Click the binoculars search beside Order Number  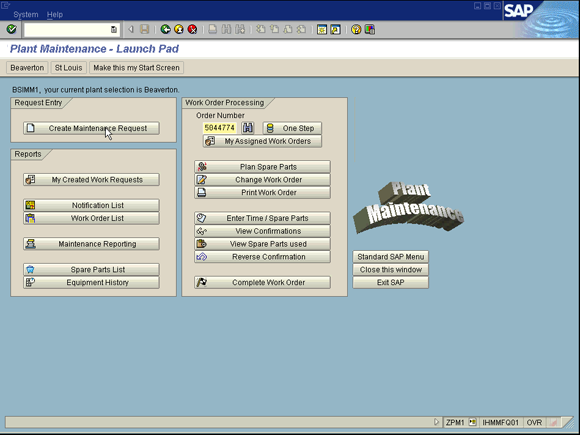pos(247,128)
